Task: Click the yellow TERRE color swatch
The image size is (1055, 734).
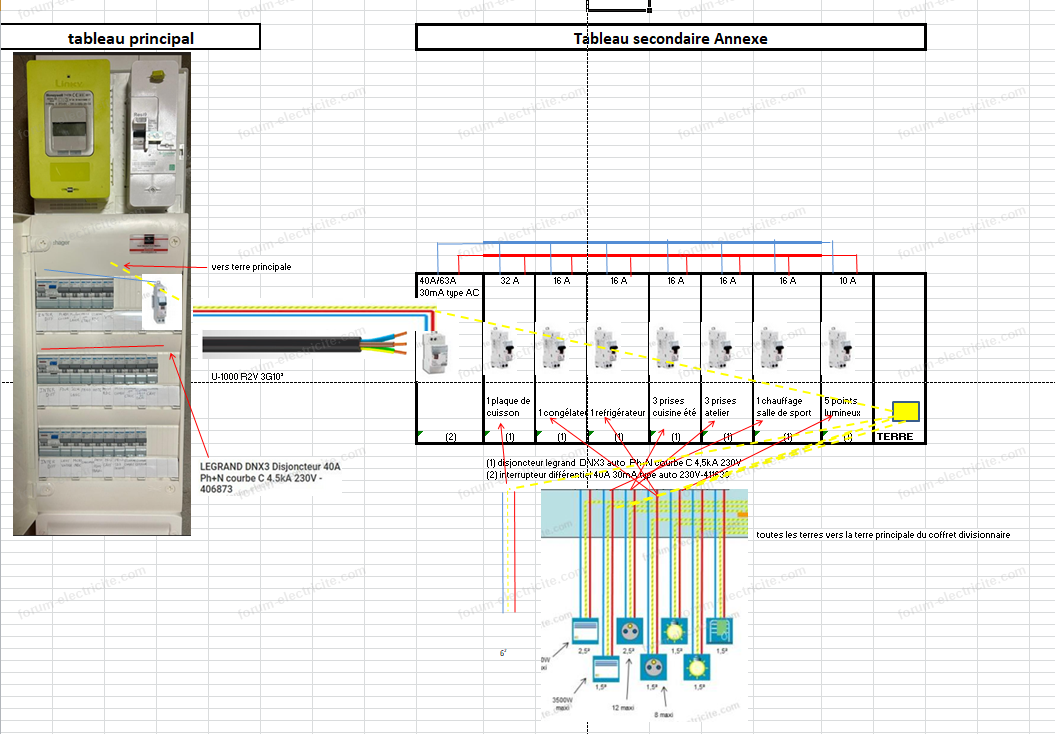Action: point(905,410)
